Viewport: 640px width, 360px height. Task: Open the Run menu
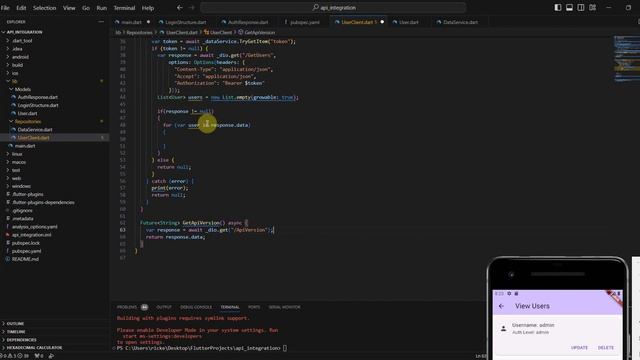(102, 8)
